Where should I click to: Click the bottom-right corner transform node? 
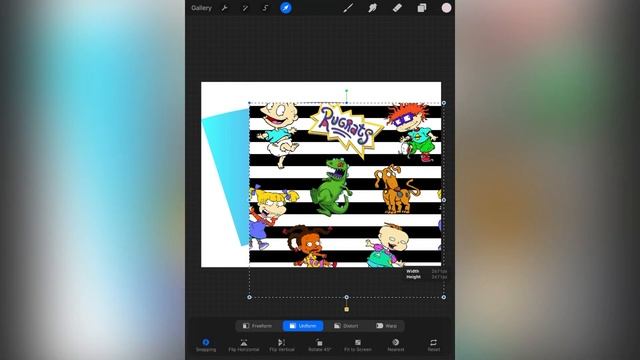(x=444, y=297)
